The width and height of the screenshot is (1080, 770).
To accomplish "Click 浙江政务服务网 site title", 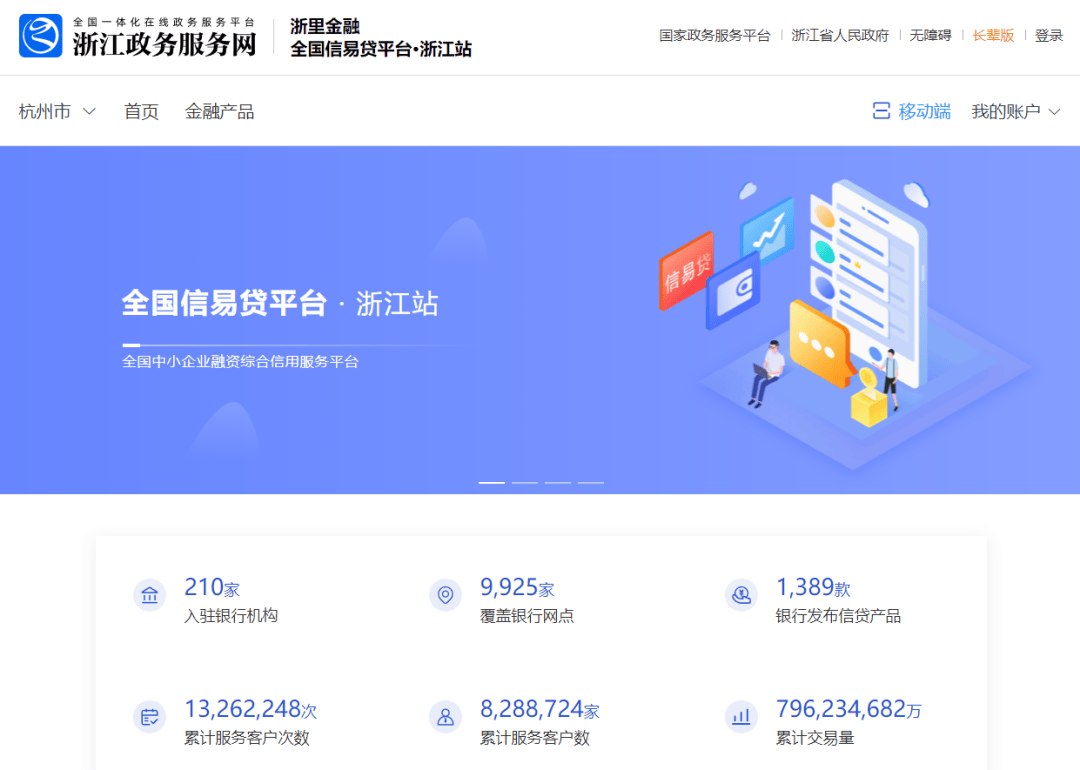I will (165, 44).
